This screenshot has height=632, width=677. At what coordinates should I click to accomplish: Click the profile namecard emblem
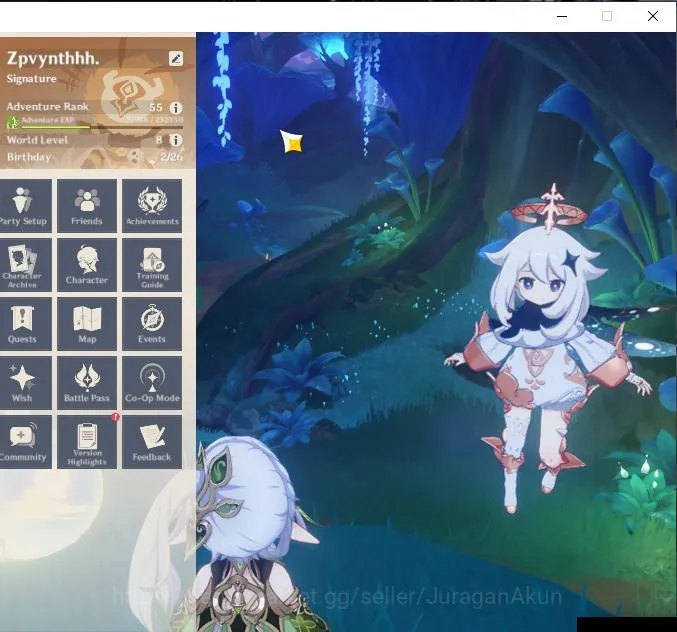(x=130, y=97)
